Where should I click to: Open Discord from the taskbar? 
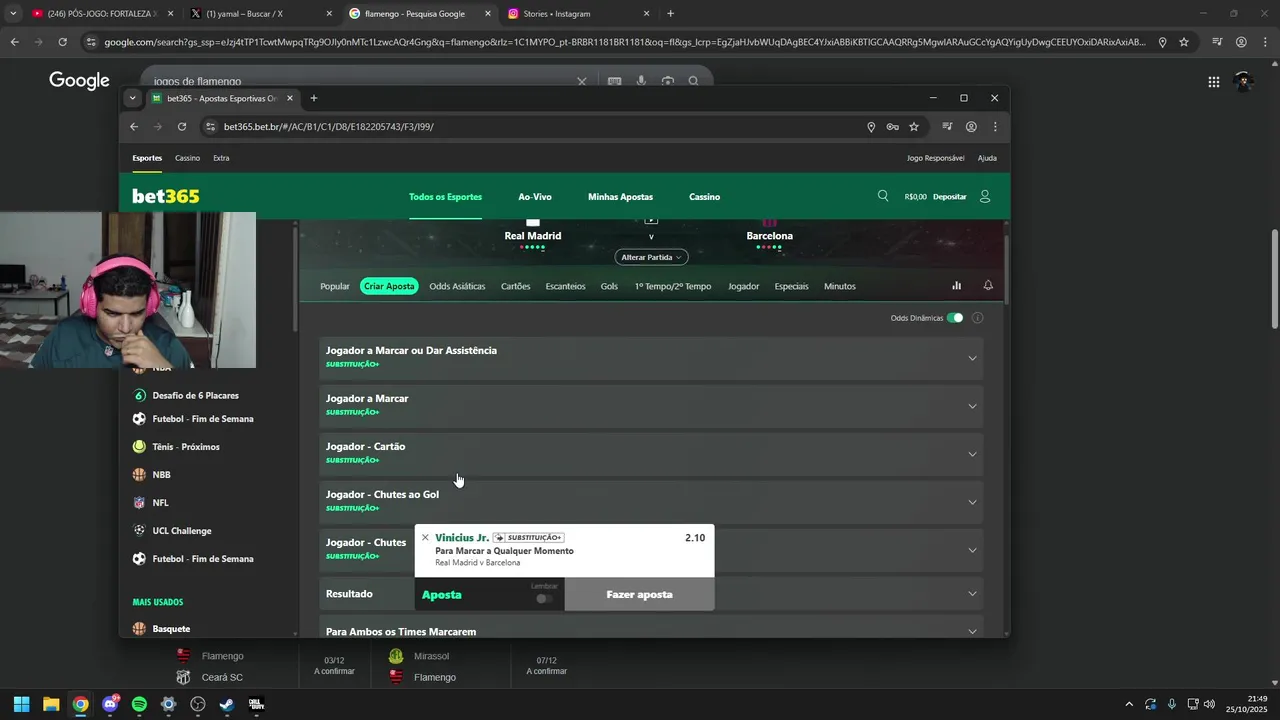point(110,704)
